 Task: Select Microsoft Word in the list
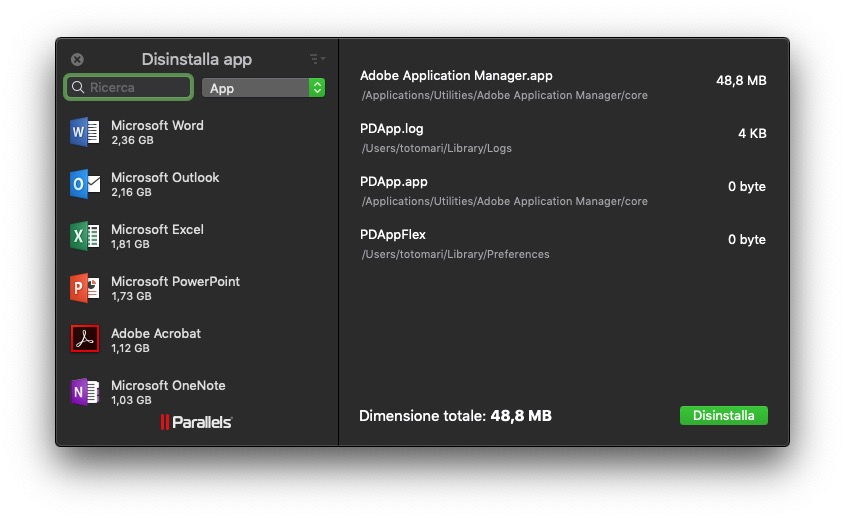click(197, 132)
